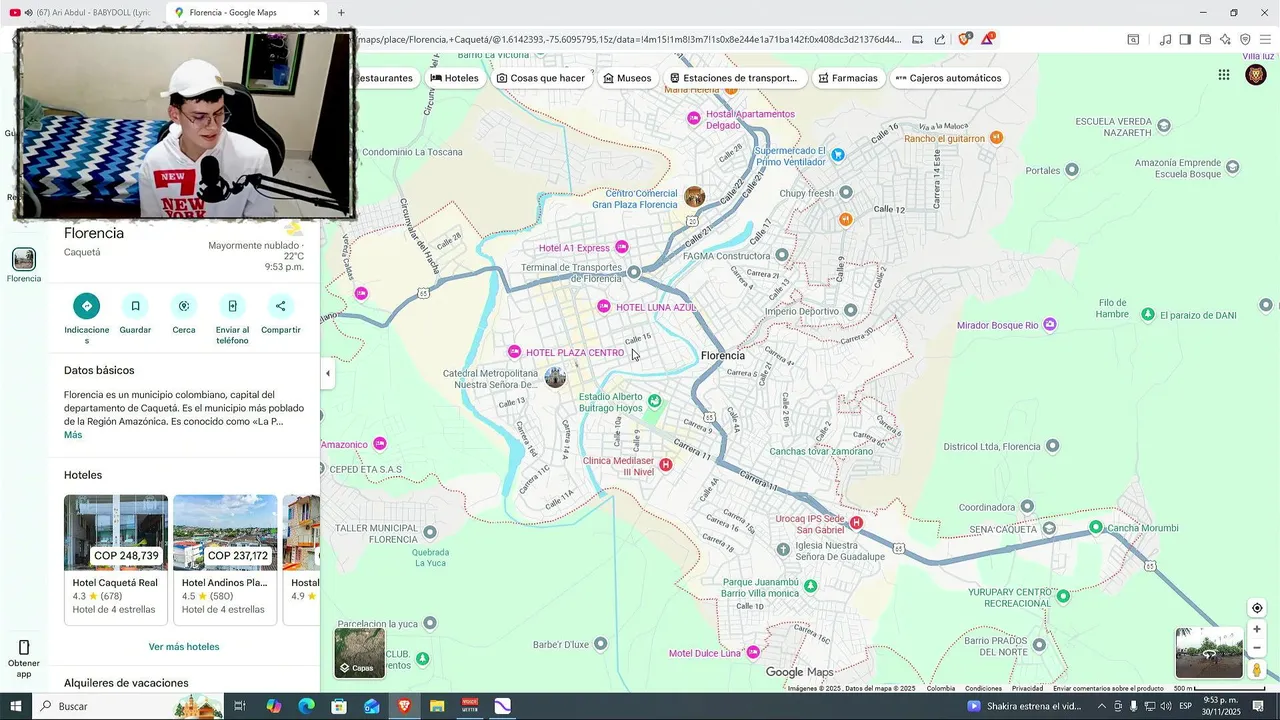Toggle the browser sidebar panel
The width and height of the screenshot is (1280, 720).
tap(1185, 40)
